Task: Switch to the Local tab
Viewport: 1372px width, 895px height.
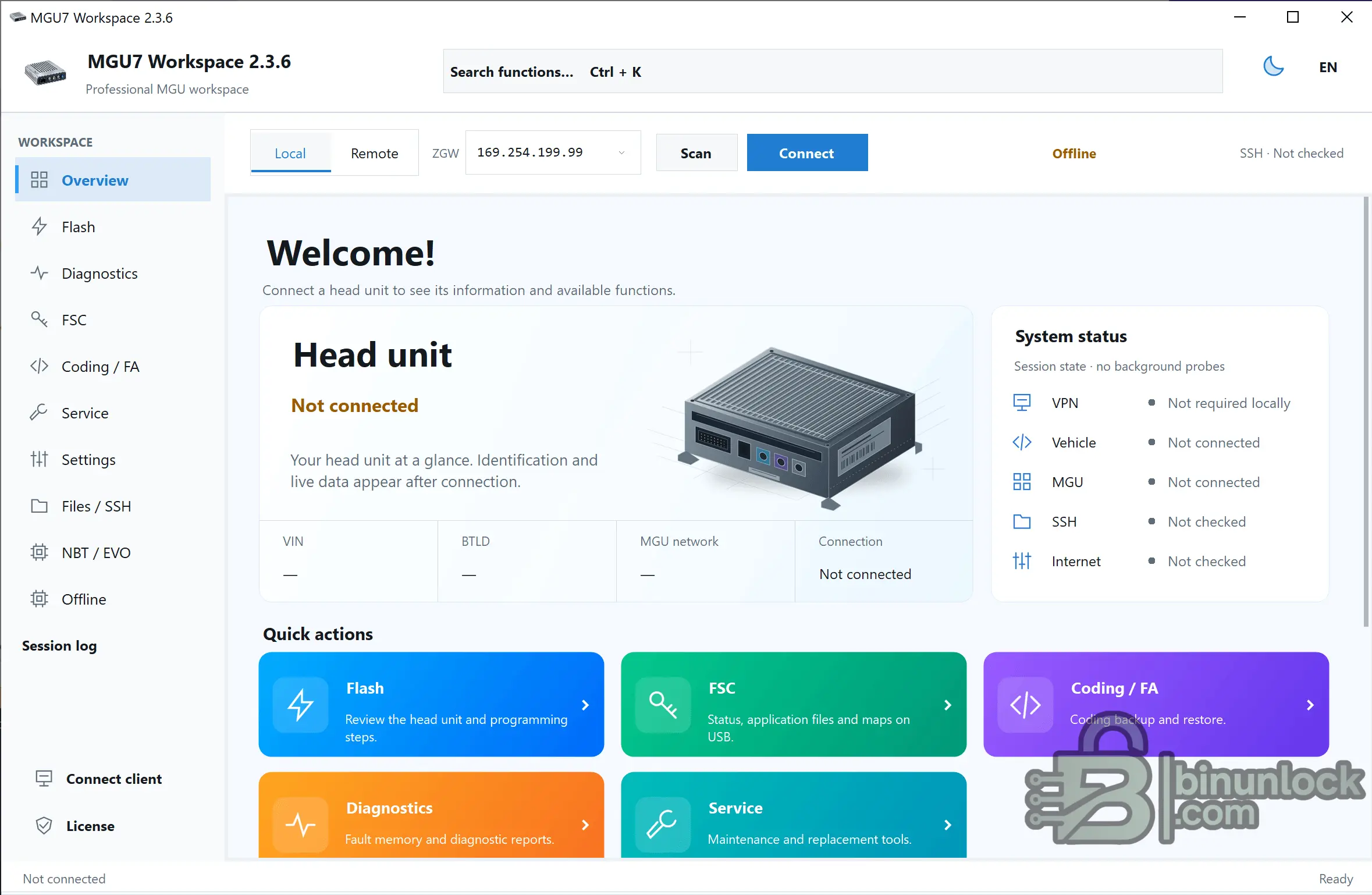Action: tap(290, 154)
